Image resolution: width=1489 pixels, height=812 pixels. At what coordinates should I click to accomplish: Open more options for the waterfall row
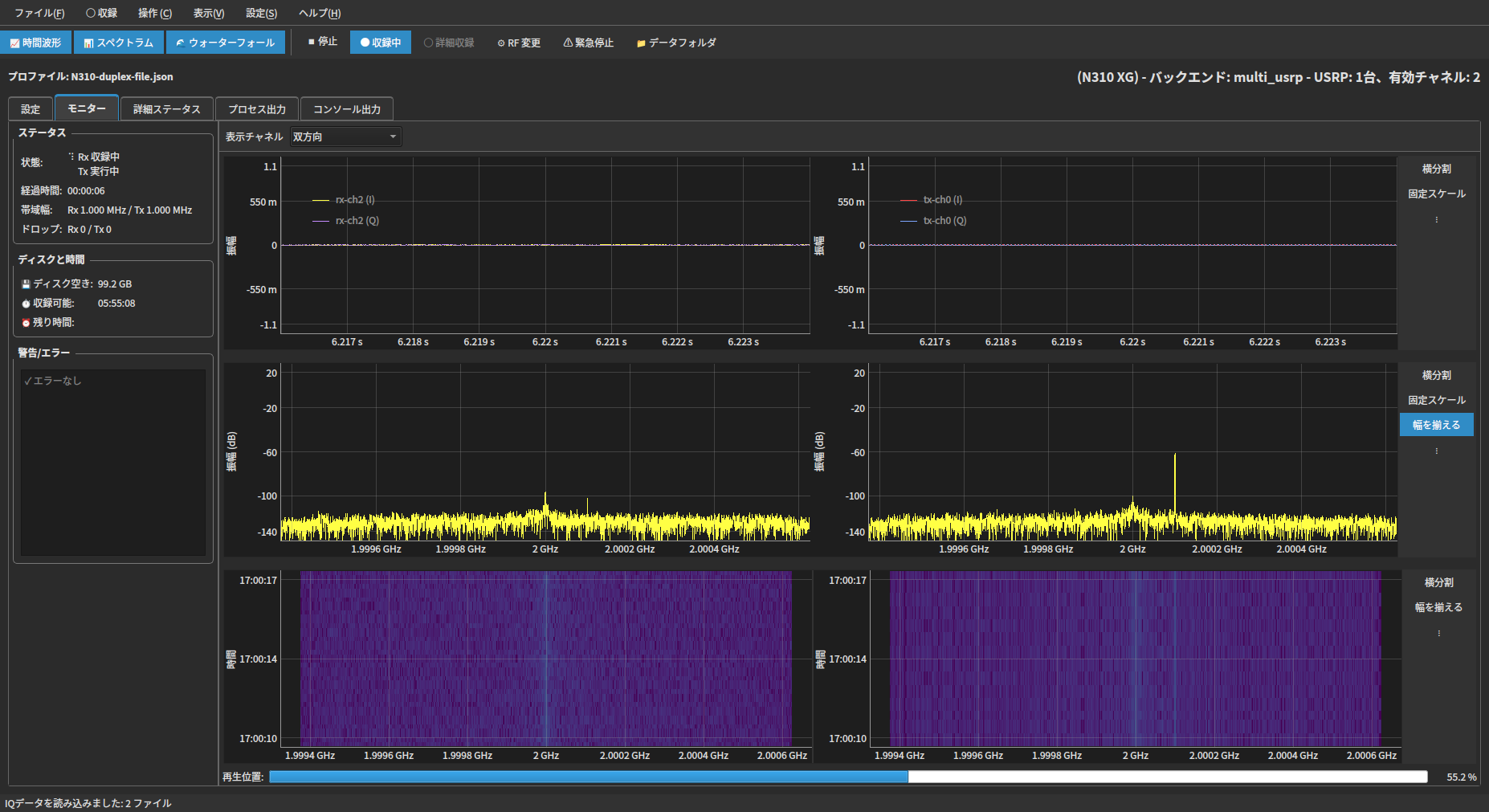click(x=1439, y=633)
